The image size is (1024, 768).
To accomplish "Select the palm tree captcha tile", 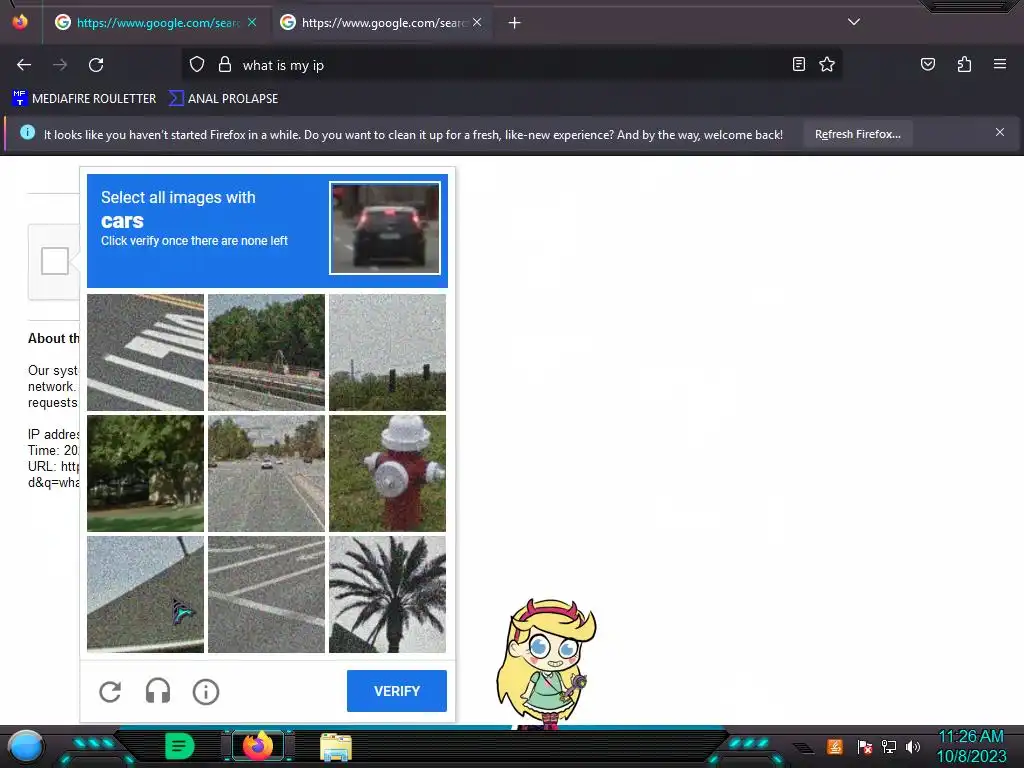I will pyautogui.click(x=387, y=594).
